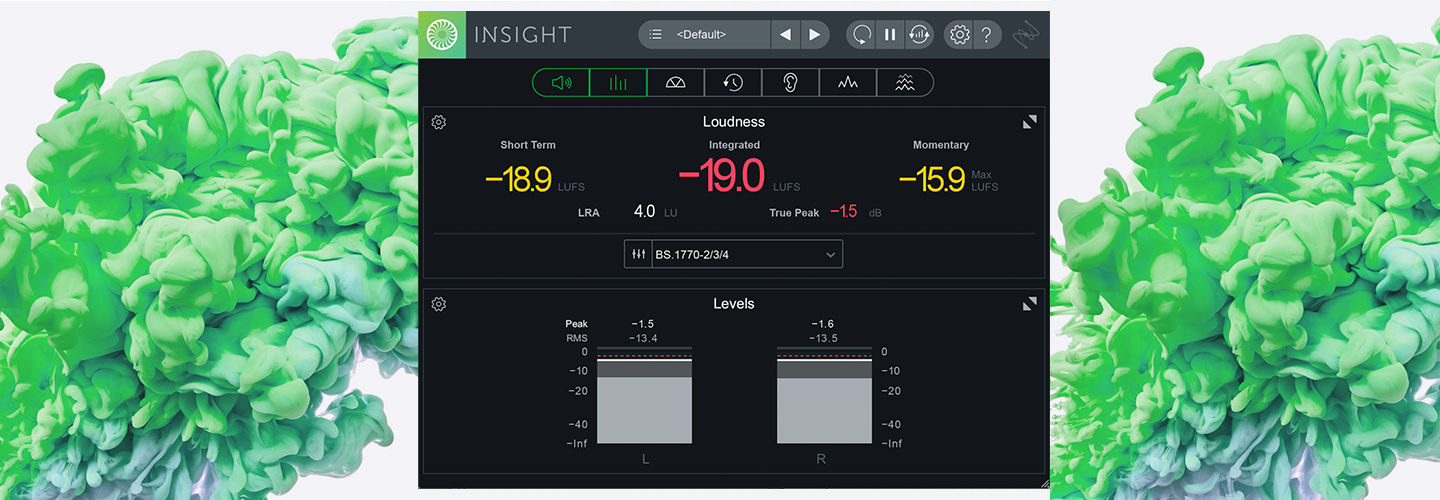Open the preset list browser icon
The image size is (1440, 500).
[655, 35]
